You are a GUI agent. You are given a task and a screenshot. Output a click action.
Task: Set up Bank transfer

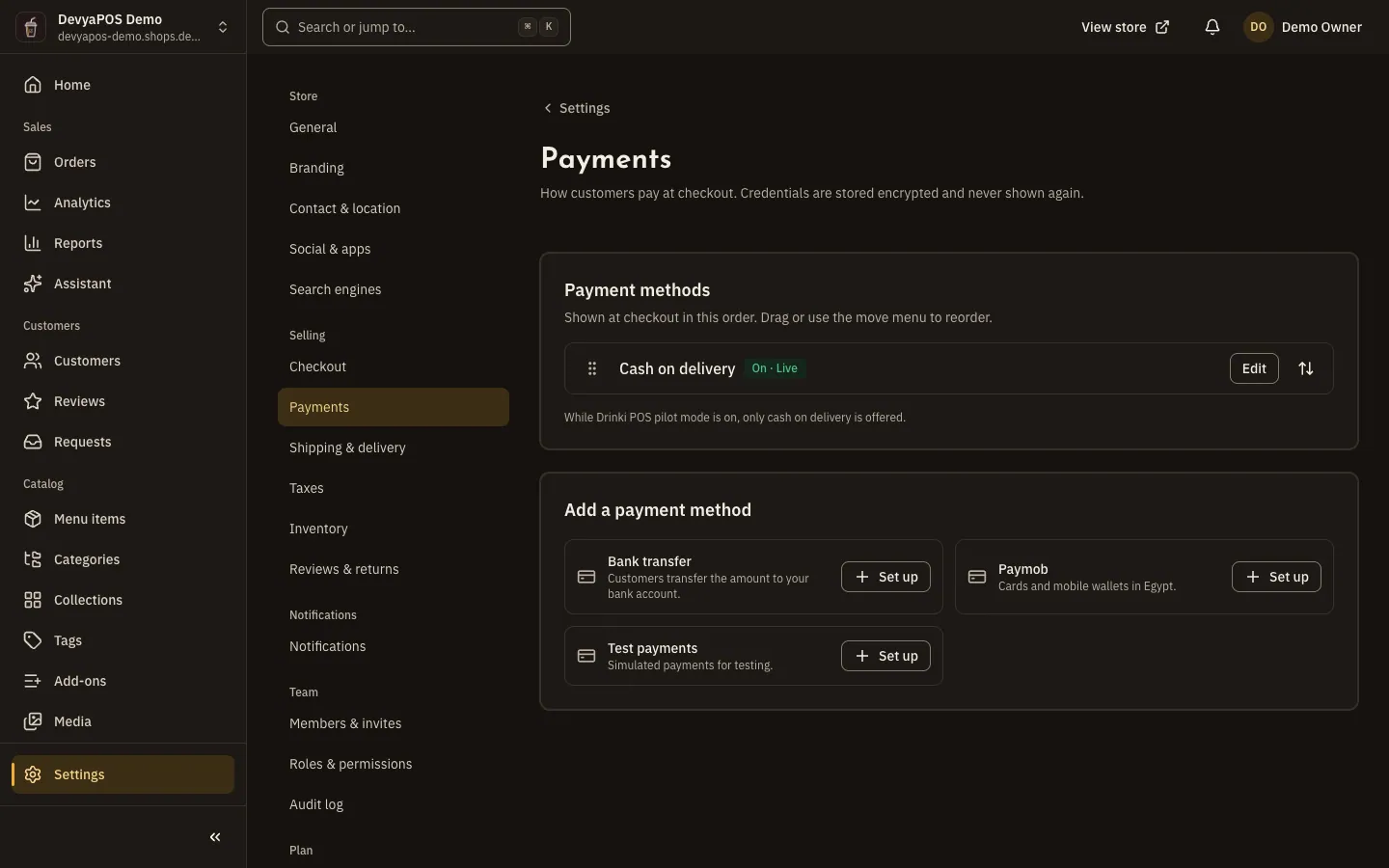(x=885, y=577)
